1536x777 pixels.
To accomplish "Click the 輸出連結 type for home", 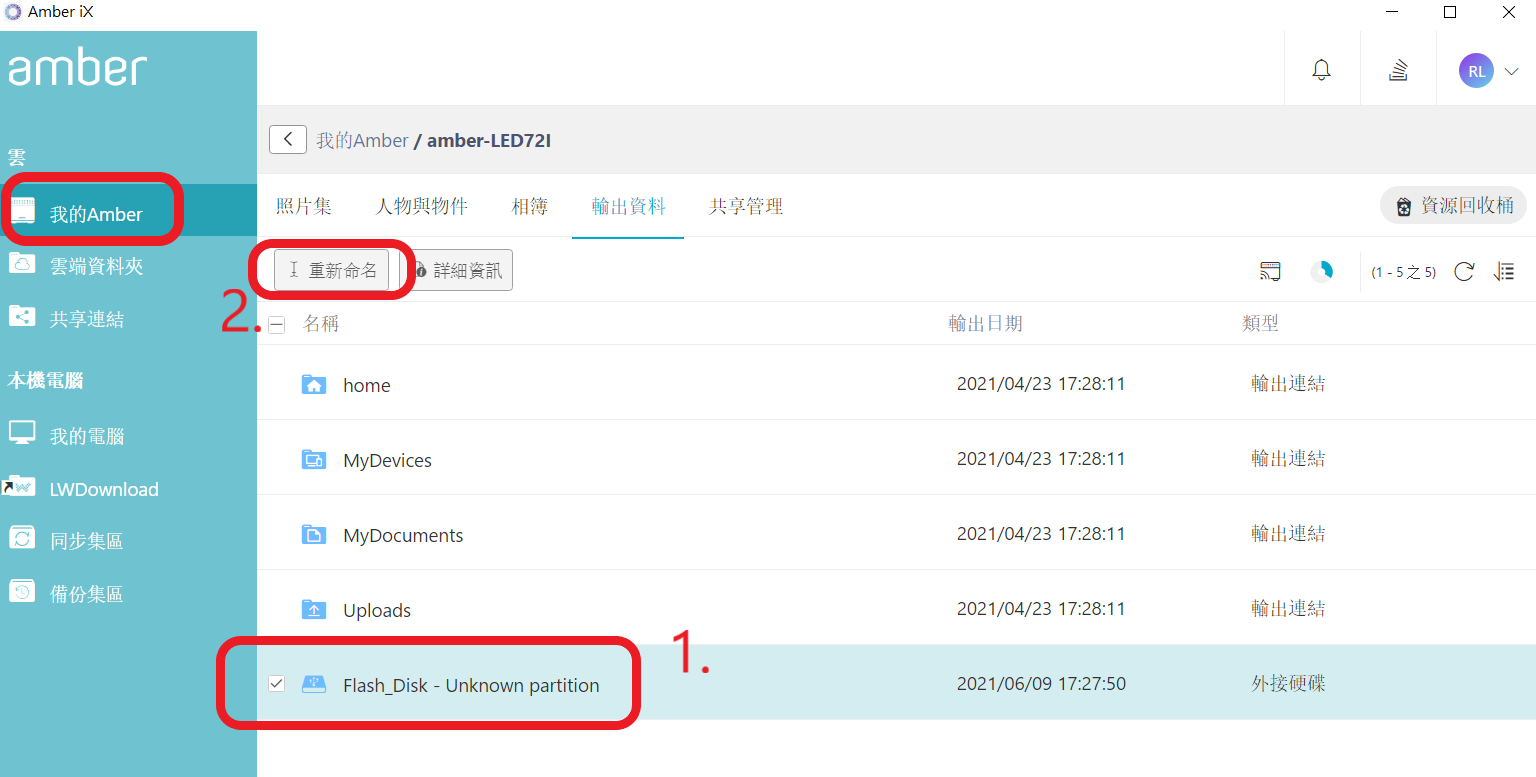I will click(1288, 383).
